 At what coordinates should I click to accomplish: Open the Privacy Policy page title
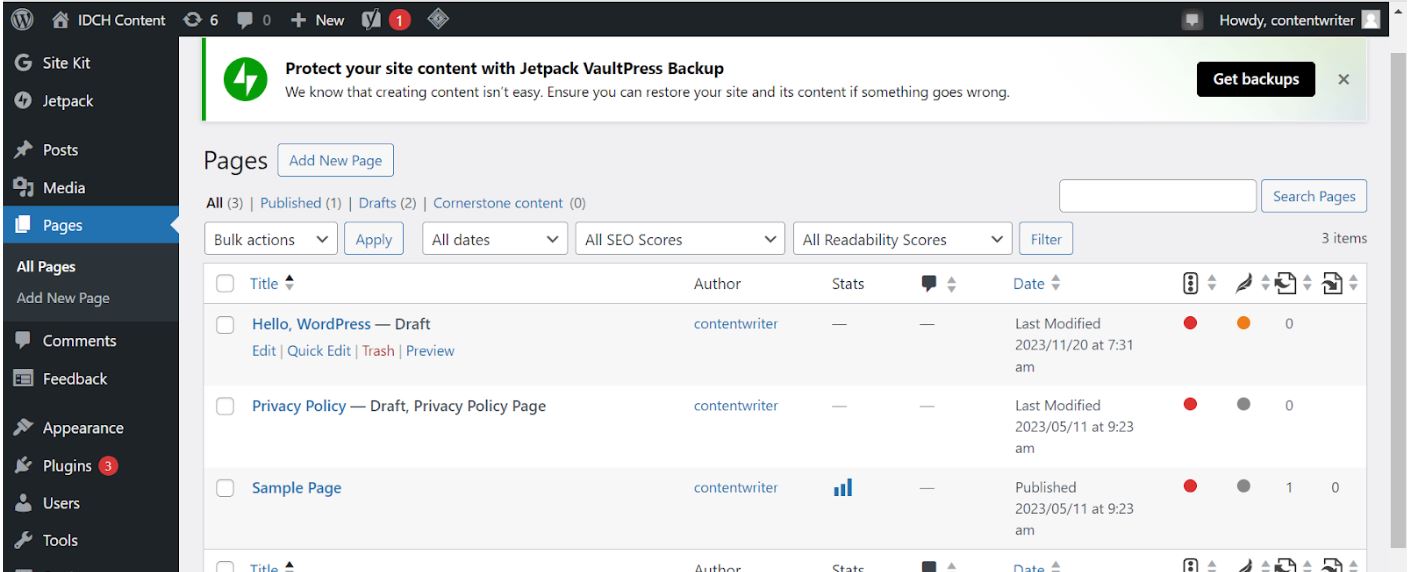(x=299, y=406)
